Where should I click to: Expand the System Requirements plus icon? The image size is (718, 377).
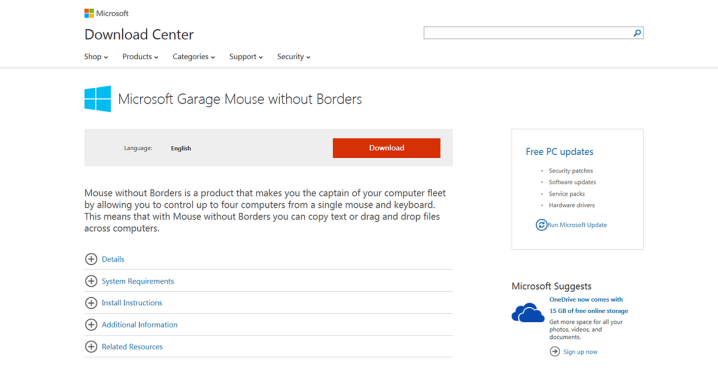click(91, 281)
